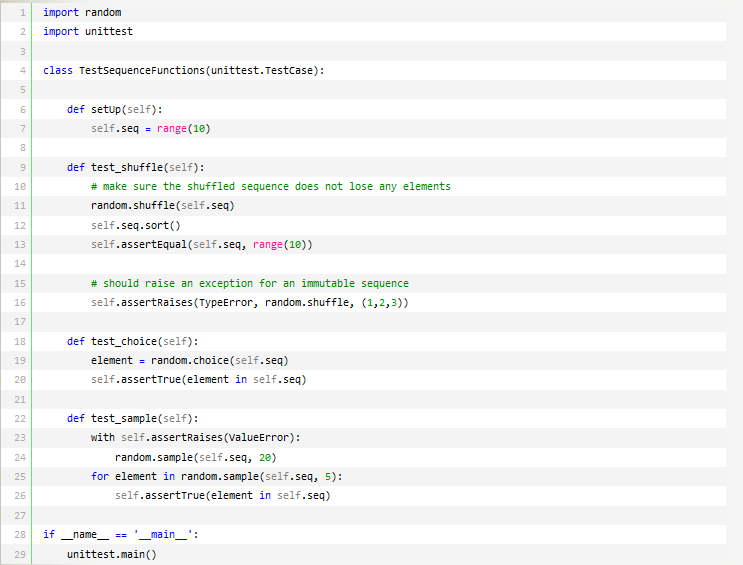Click line number 9 in the gutter
743x565 pixels.
coord(21,167)
